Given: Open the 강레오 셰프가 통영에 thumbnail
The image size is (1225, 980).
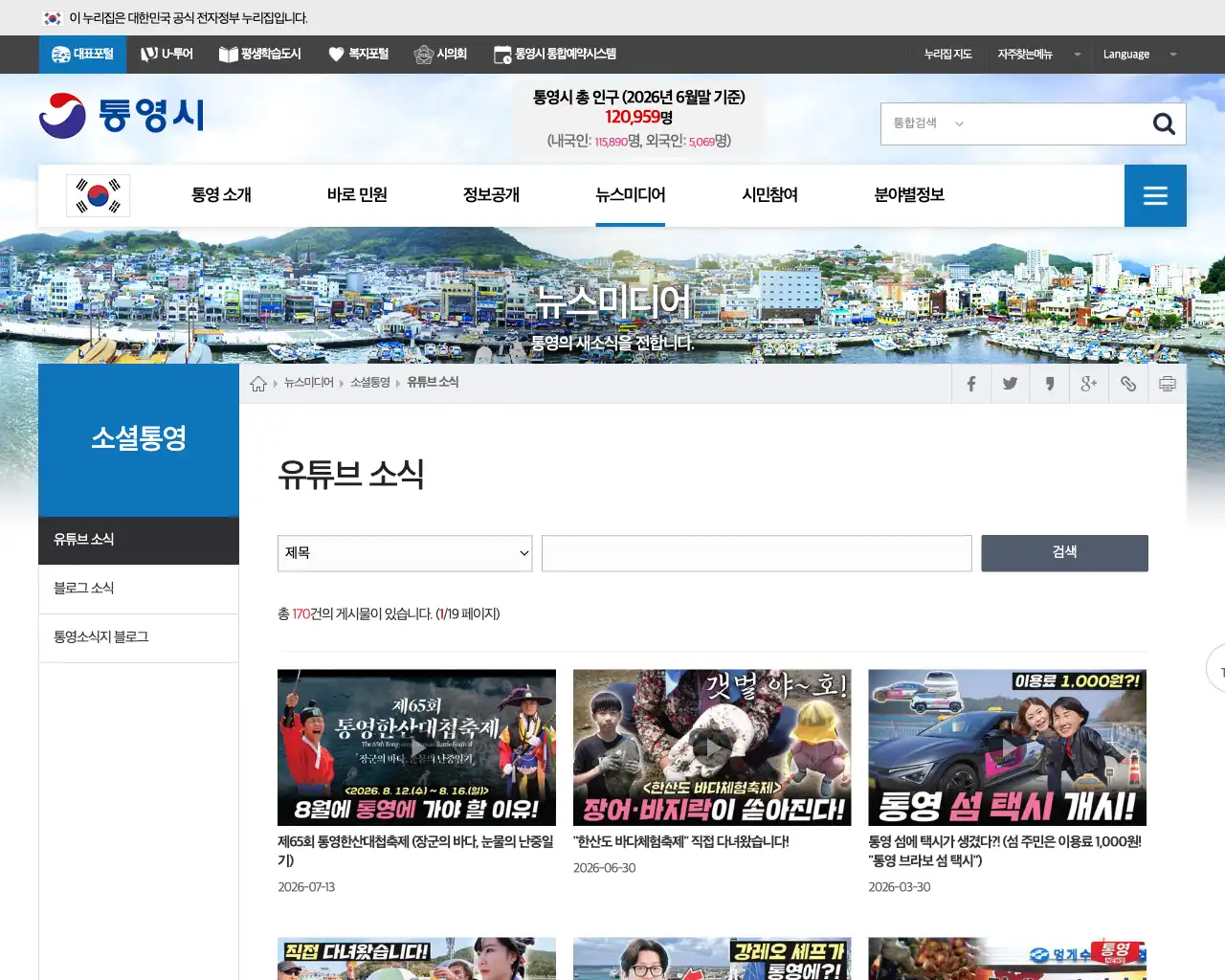Looking at the screenshot, I should 712,959.
